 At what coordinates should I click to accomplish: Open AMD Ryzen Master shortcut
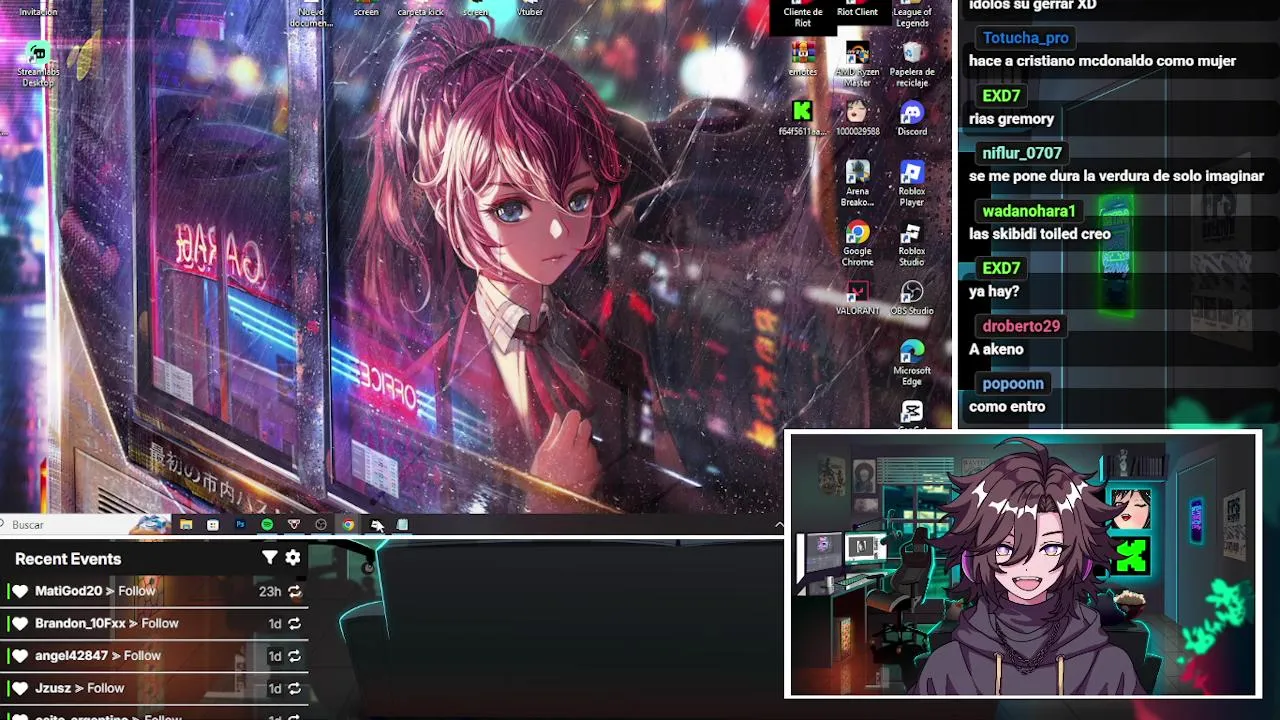coord(857,65)
